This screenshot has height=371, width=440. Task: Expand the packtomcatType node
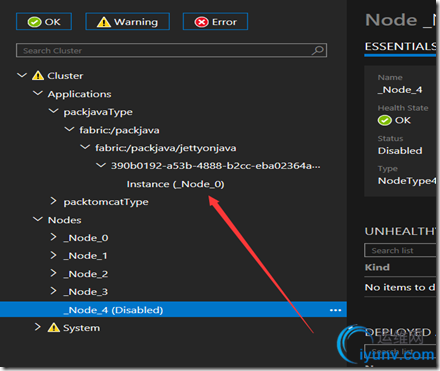[53, 201]
